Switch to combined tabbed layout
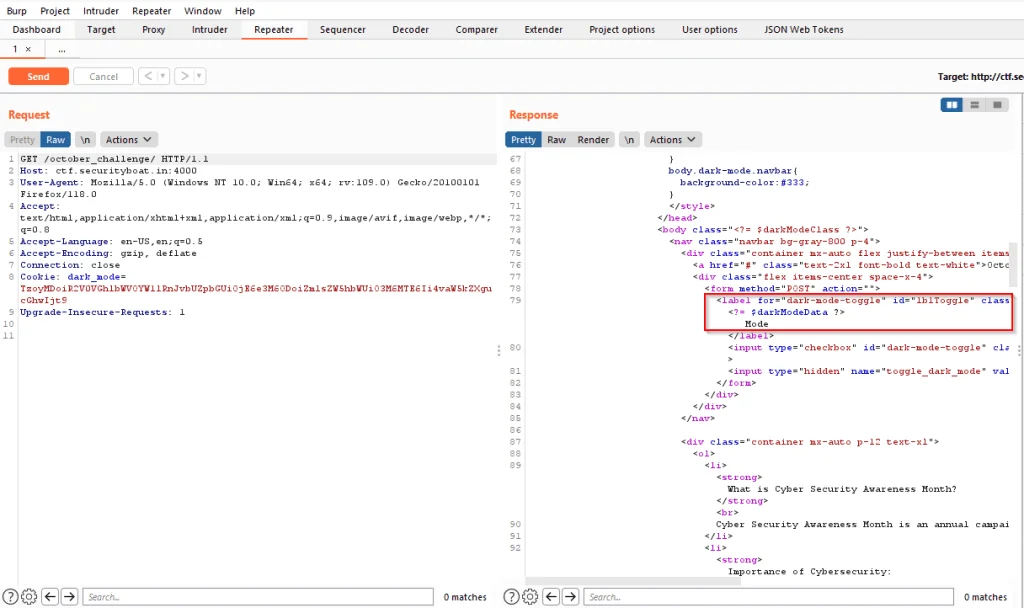Image resolution: width=1024 pixels, height=608 pixels. [x=997, y=104]
